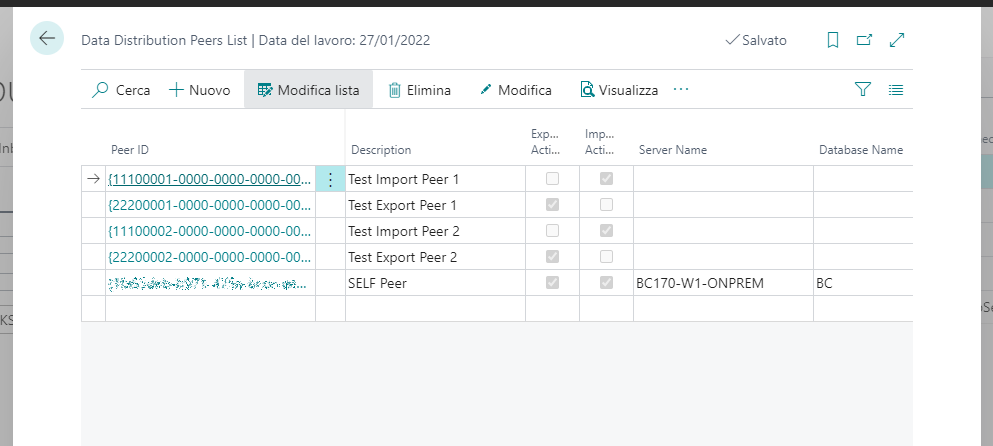Expand the page to full width
993x446 pixels.
(x=897, y=40)
